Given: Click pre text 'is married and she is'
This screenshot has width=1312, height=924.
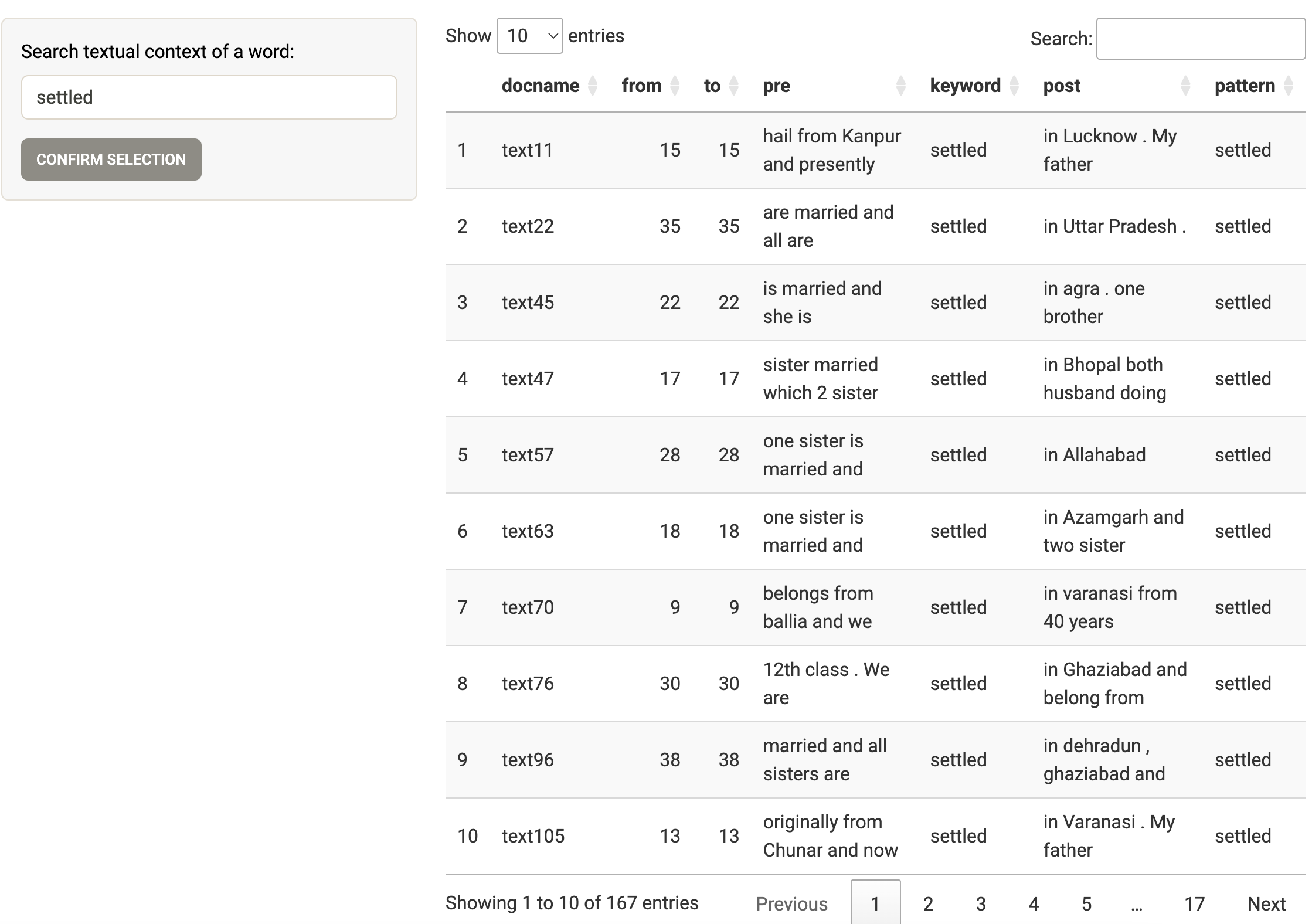Looking at the screenshot, I should pyautogui.click(x=822, y=303).
